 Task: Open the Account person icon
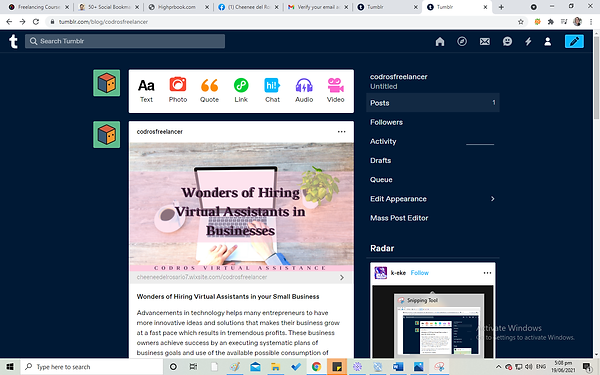[x=548, y=41]
